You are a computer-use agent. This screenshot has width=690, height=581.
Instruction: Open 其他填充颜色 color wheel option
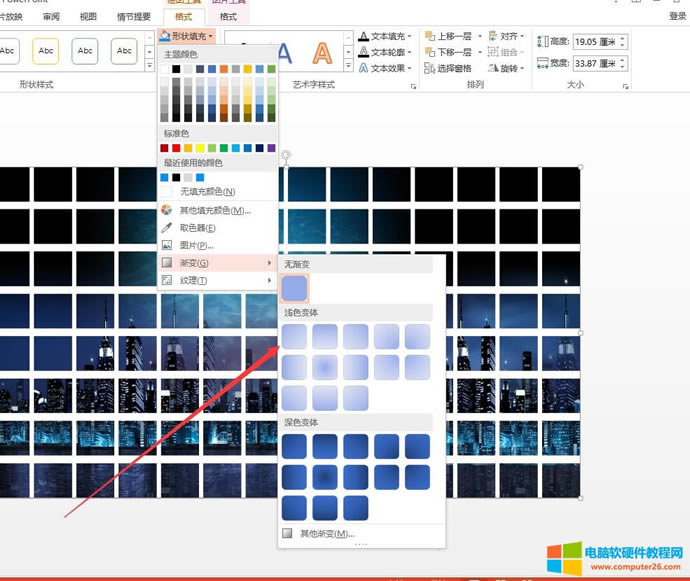[167, 210]
